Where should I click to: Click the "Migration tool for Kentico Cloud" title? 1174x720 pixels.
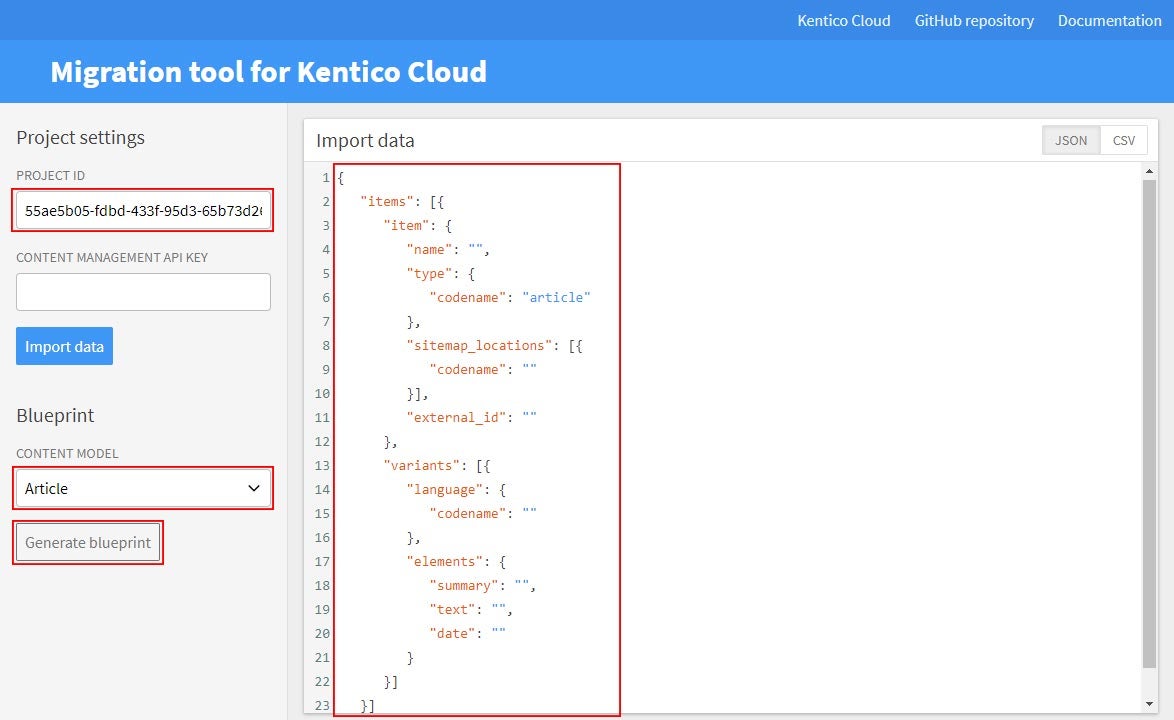click(268, 72)
